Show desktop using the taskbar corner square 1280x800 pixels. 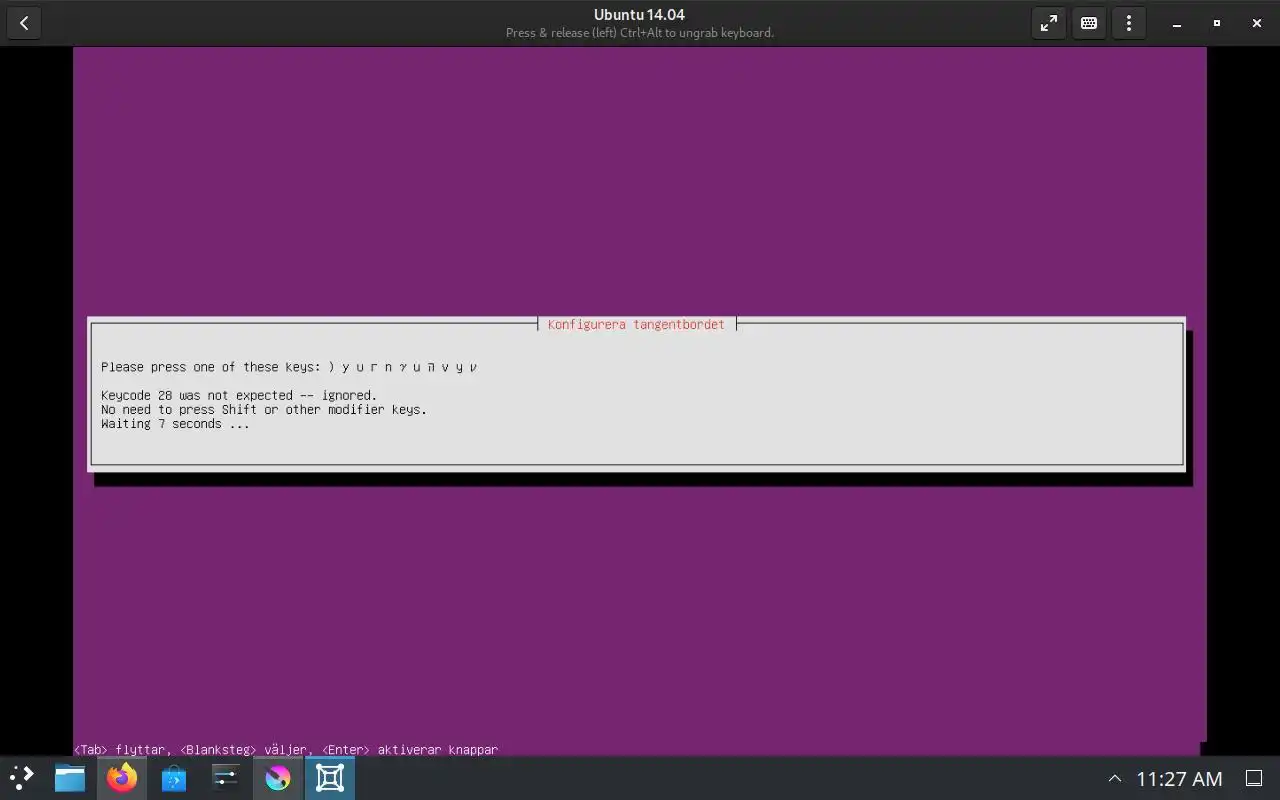(x=1253, y=778)
